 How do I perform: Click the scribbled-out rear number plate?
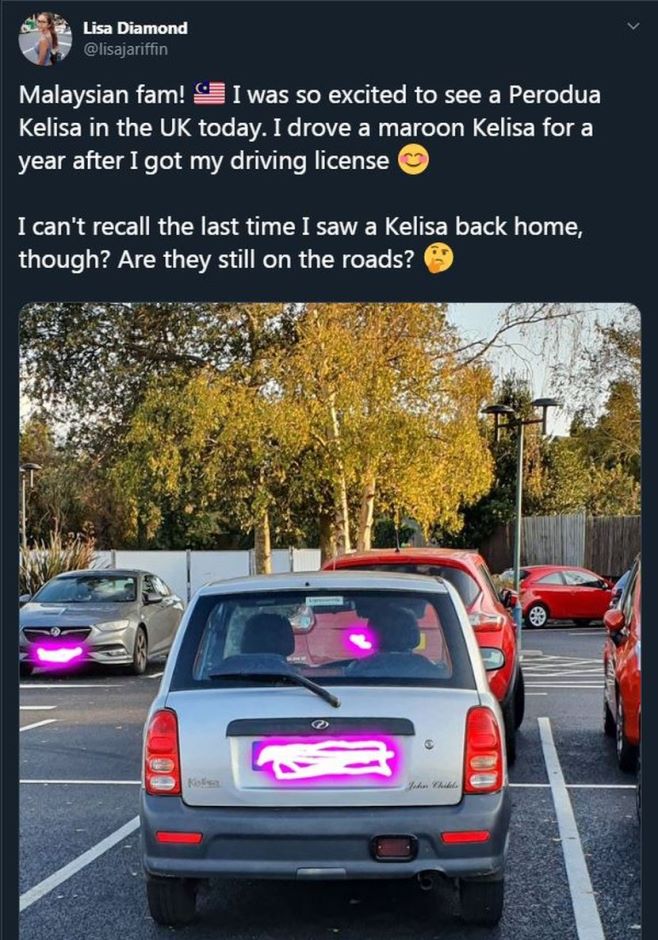325,758
